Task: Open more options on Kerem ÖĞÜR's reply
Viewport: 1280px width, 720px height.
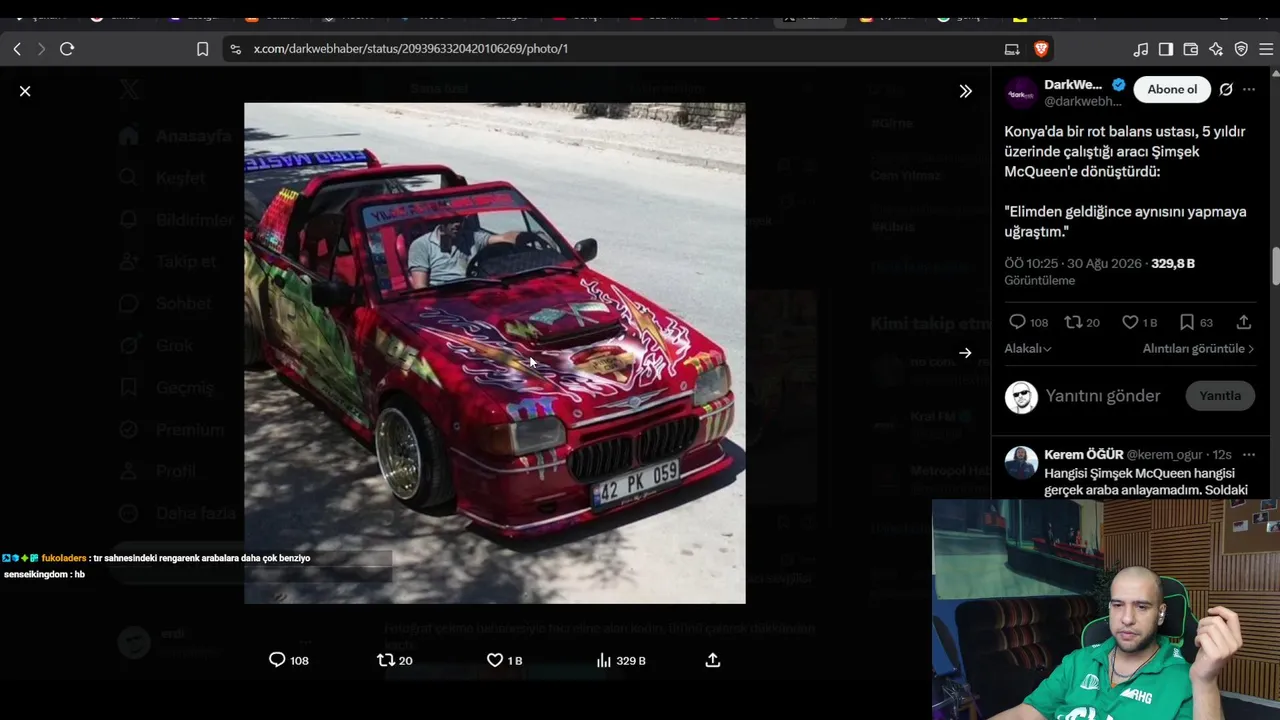Action: click(x=1249, y=454)
